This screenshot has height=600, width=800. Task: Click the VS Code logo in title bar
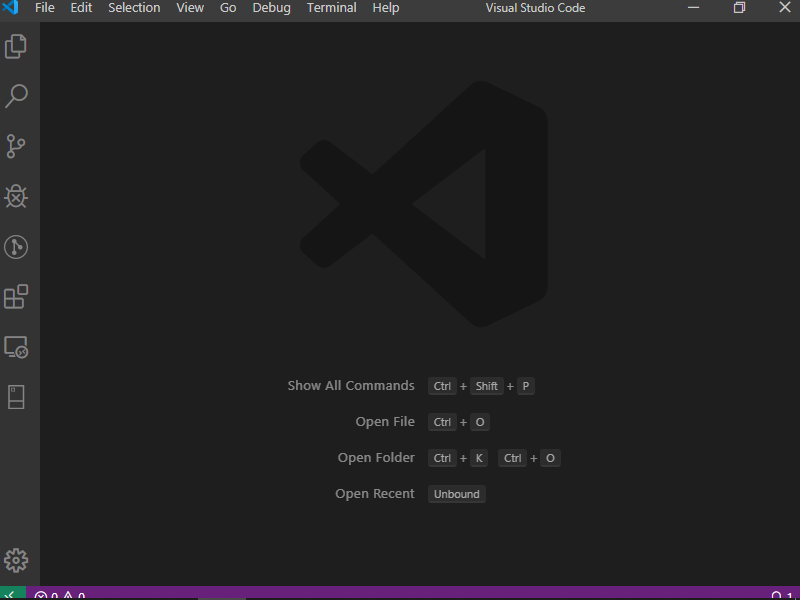[10, 7]
